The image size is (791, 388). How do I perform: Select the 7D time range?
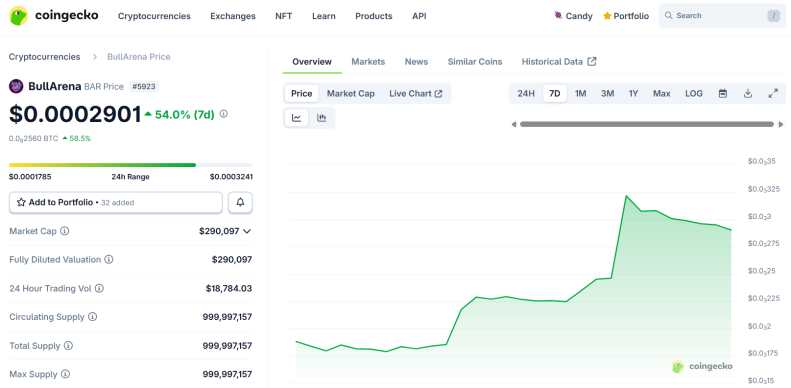(x=554, y=93)
